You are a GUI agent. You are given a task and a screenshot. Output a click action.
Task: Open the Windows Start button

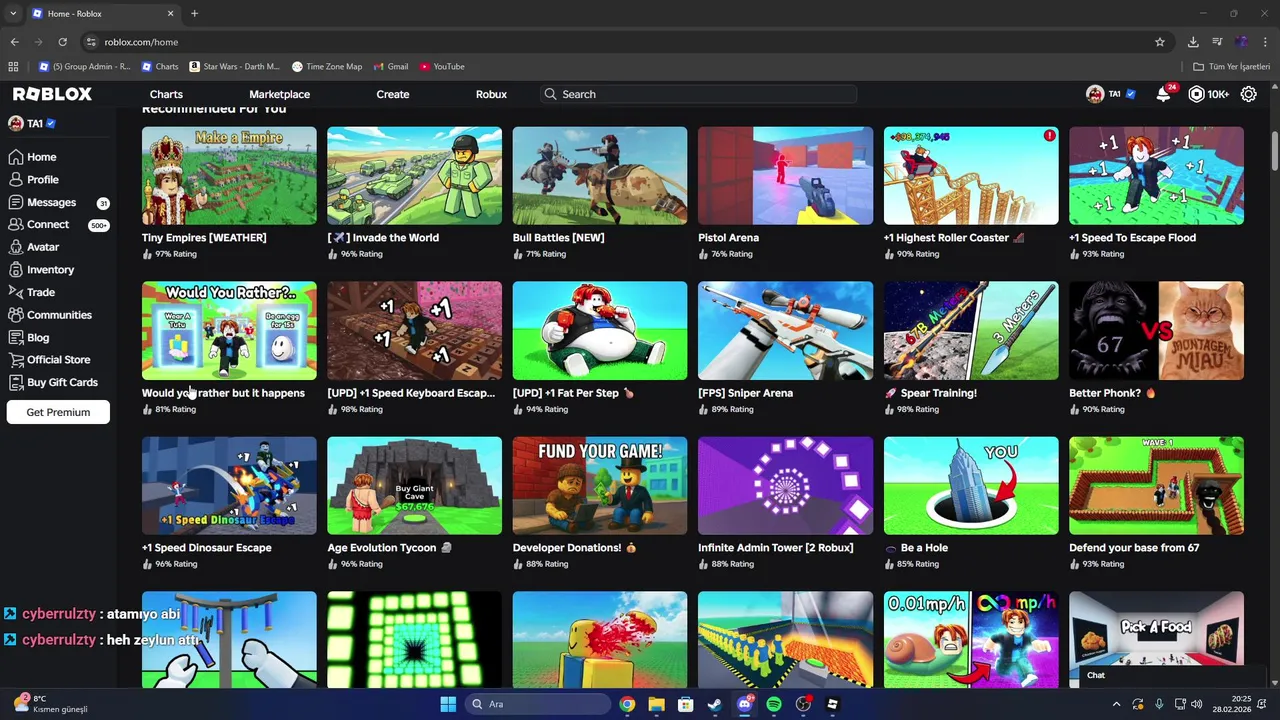pos(448,704)
